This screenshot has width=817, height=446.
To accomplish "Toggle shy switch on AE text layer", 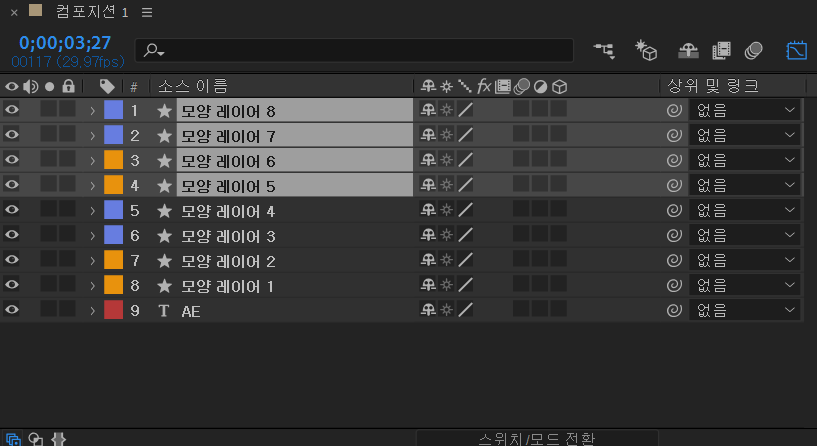I will point(428,309).
